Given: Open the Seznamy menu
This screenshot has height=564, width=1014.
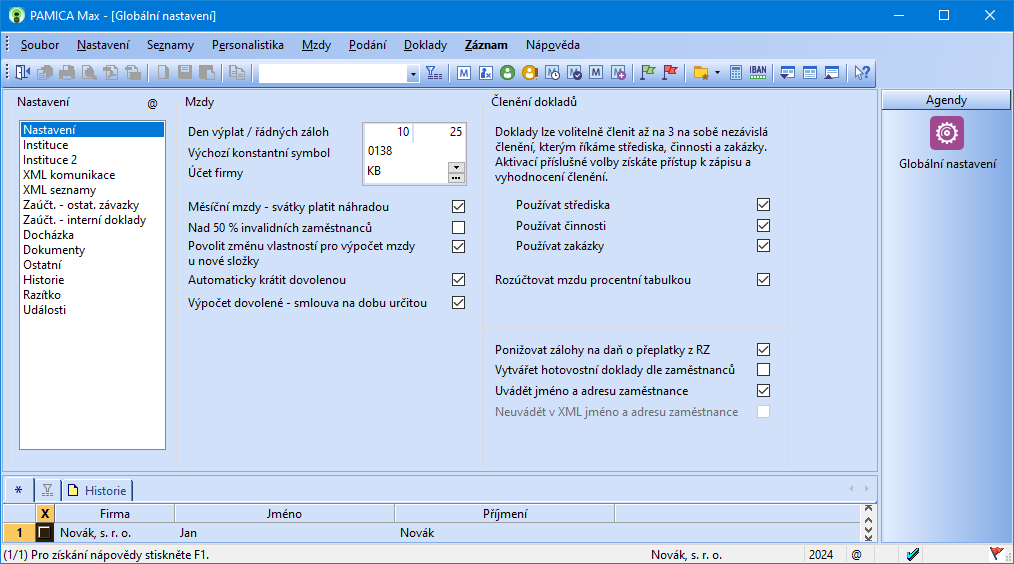Looking at the screenshot, I should (x=170, y=45).
